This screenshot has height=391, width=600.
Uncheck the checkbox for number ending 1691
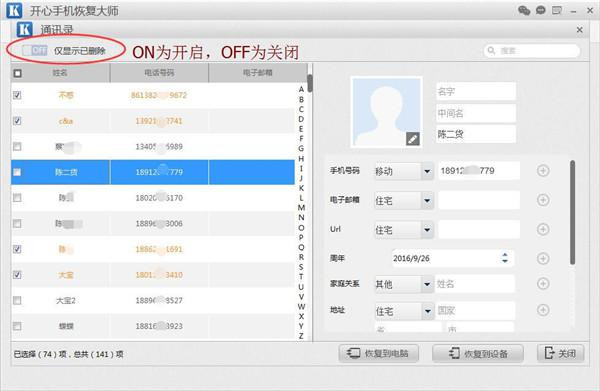click(17, 249)
